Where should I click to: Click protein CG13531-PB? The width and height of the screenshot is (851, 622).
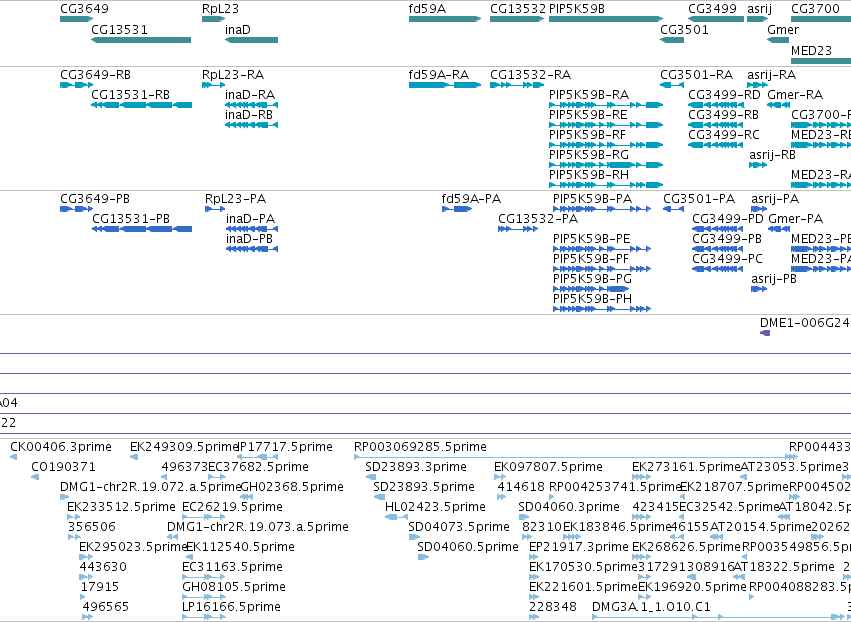click(131, 219)
